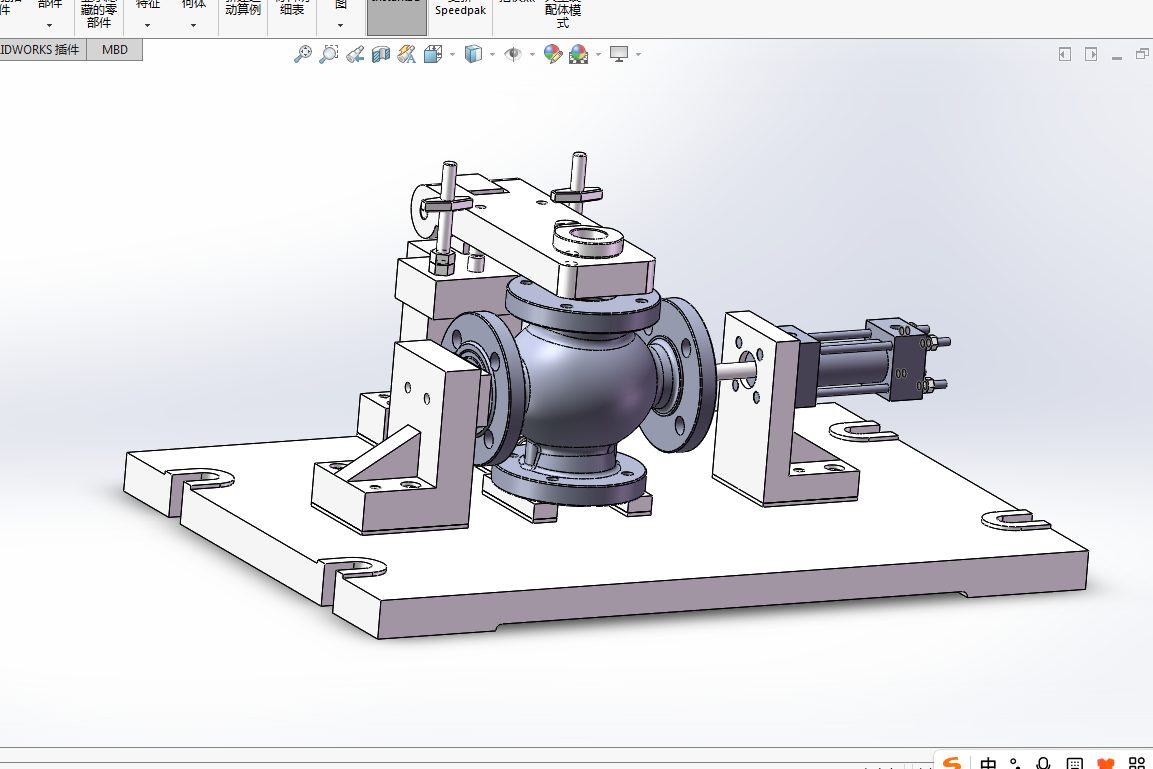
Task: Click the Display Style cube icon
Action: click(474, 54)
